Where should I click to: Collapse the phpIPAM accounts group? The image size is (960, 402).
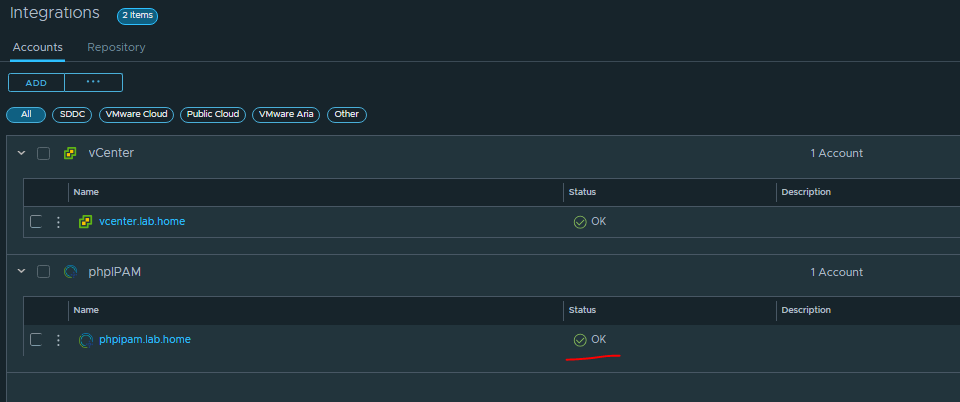tap(21, 272)
